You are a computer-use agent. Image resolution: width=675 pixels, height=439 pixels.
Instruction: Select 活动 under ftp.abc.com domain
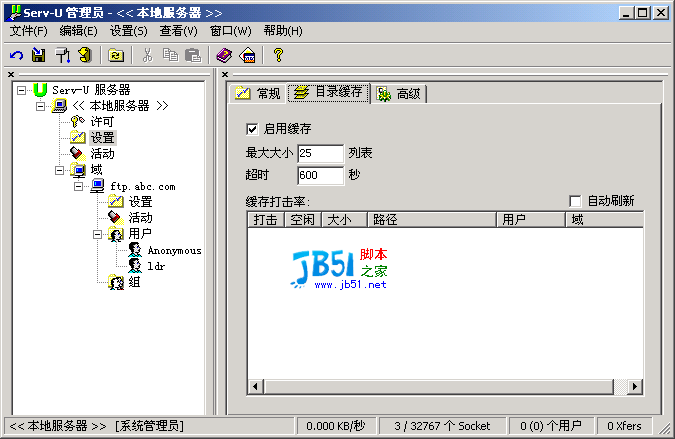pyautogui.click(x=140, y=217)
